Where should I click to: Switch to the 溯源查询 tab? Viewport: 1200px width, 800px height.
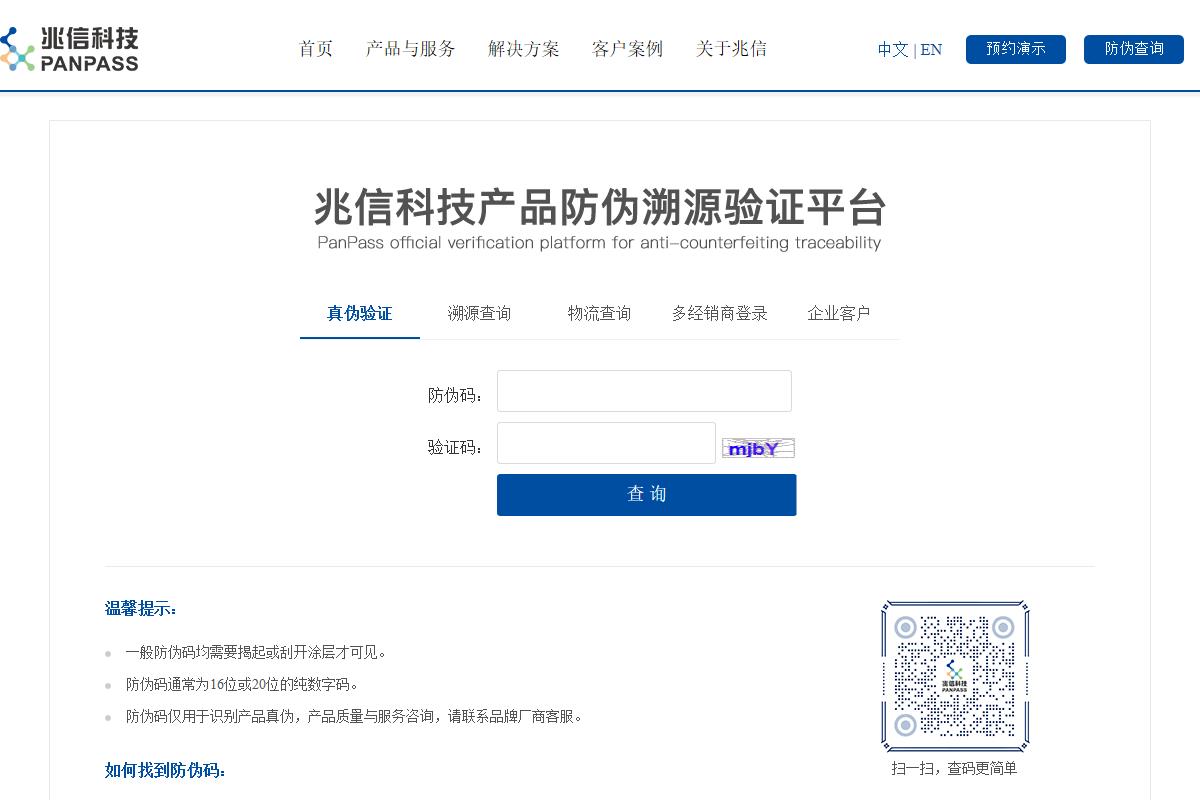[x=480, y=313]
